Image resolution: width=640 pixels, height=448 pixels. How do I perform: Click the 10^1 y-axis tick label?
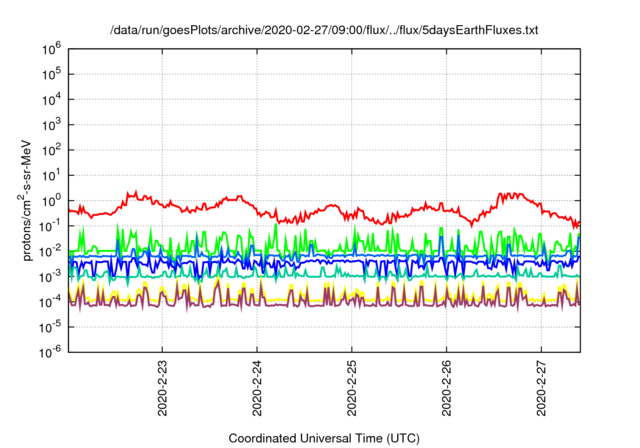coord(51,175)
